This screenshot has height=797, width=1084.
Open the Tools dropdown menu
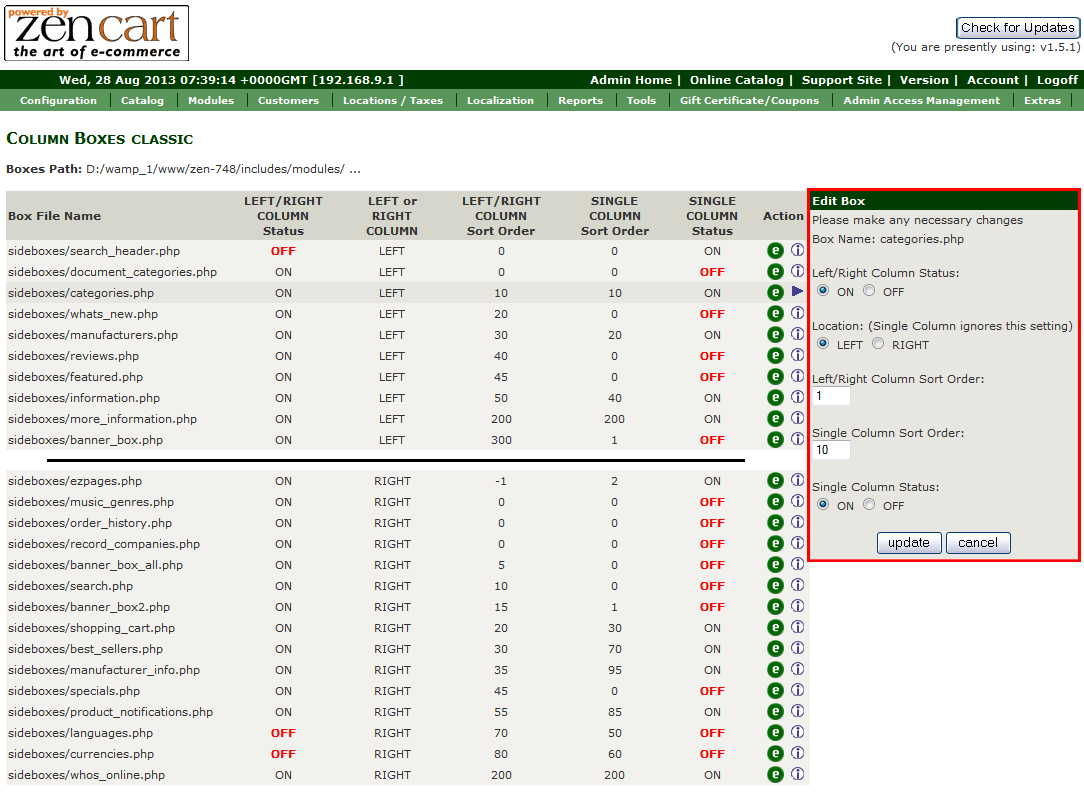point(641,100)
